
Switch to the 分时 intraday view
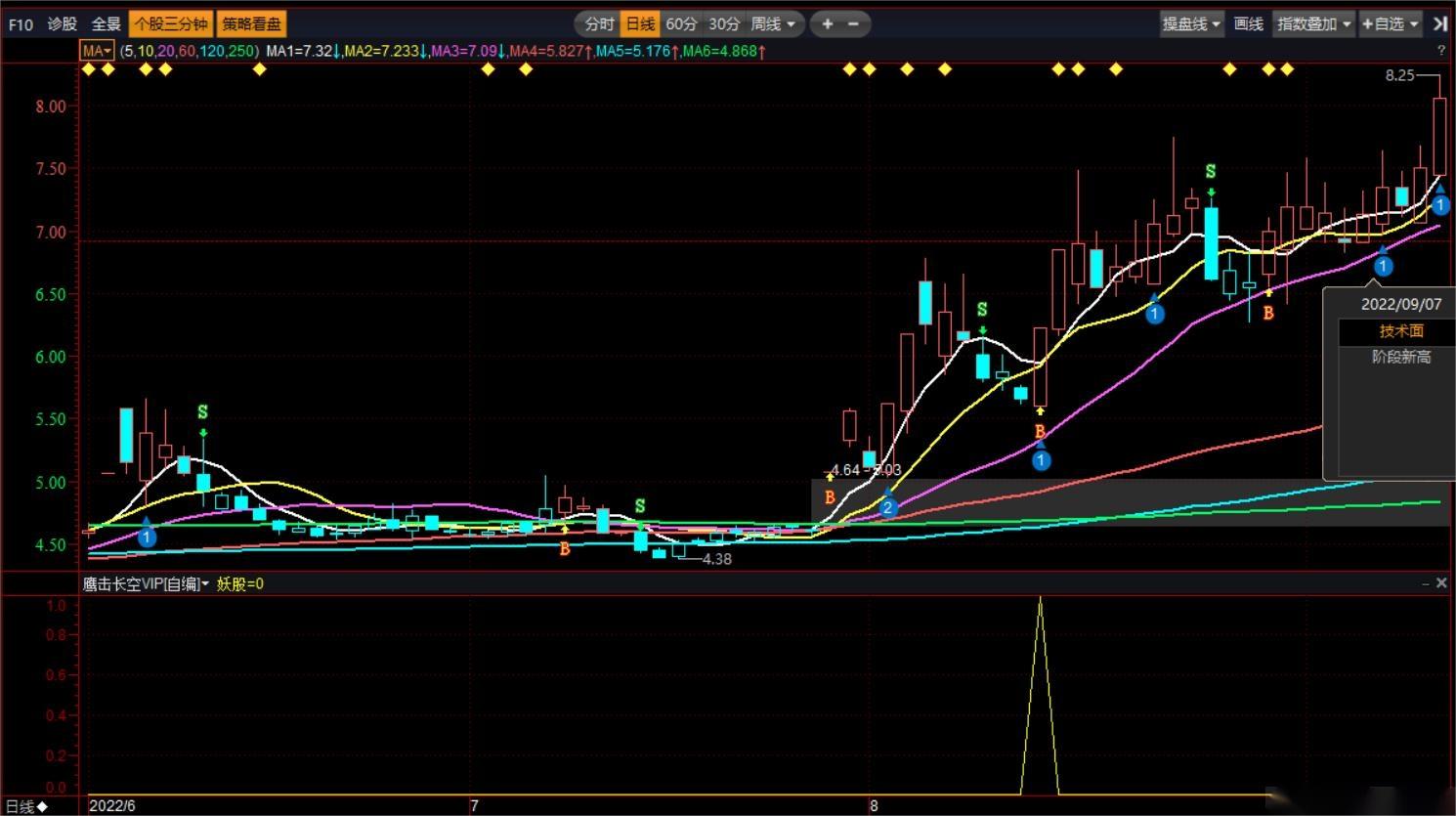click(x=600, y=24)
